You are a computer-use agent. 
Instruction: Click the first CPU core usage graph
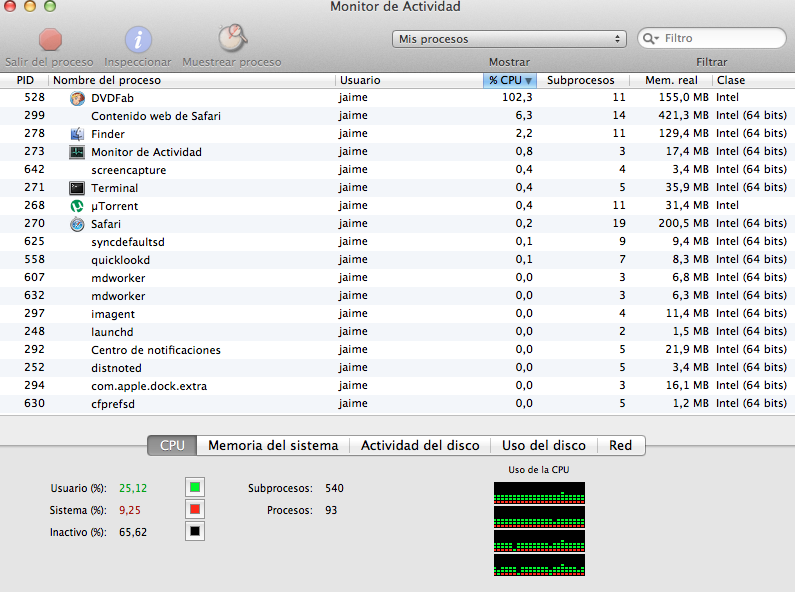click(539, 493)
